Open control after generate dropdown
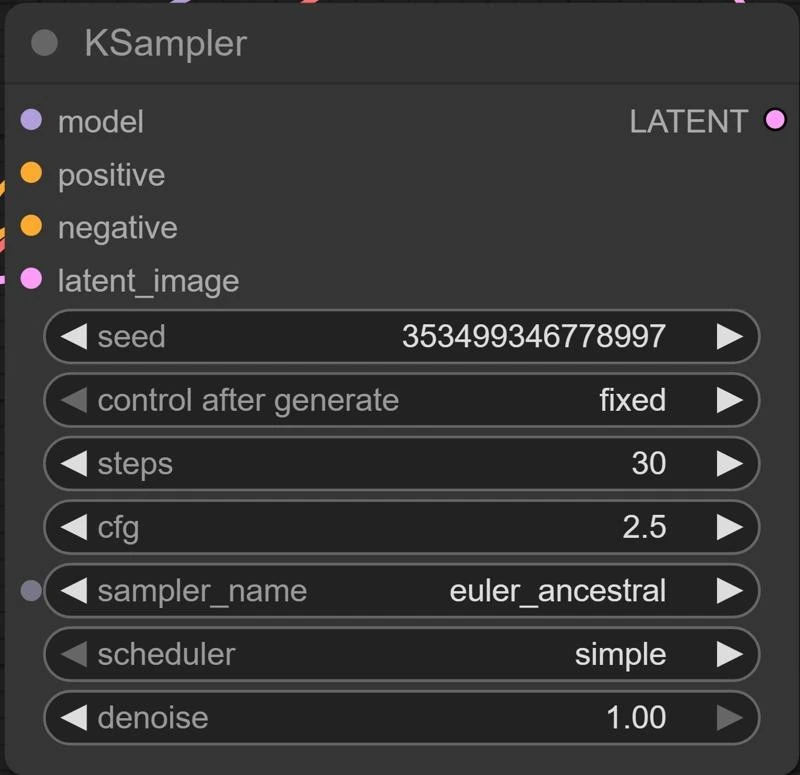The image size is (800, 775). click(x=400, y=400)
